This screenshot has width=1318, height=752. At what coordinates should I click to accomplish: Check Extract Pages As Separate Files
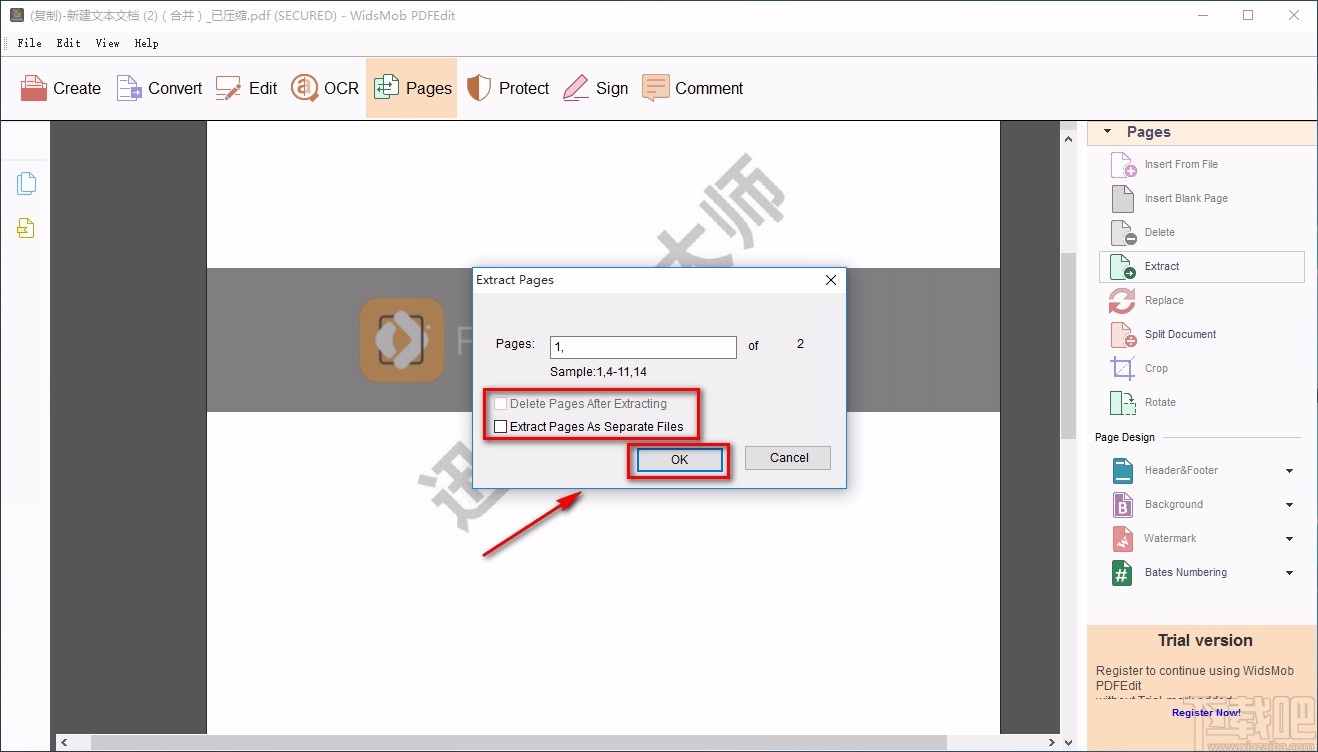pyautogui.click(x=501, y=426)
